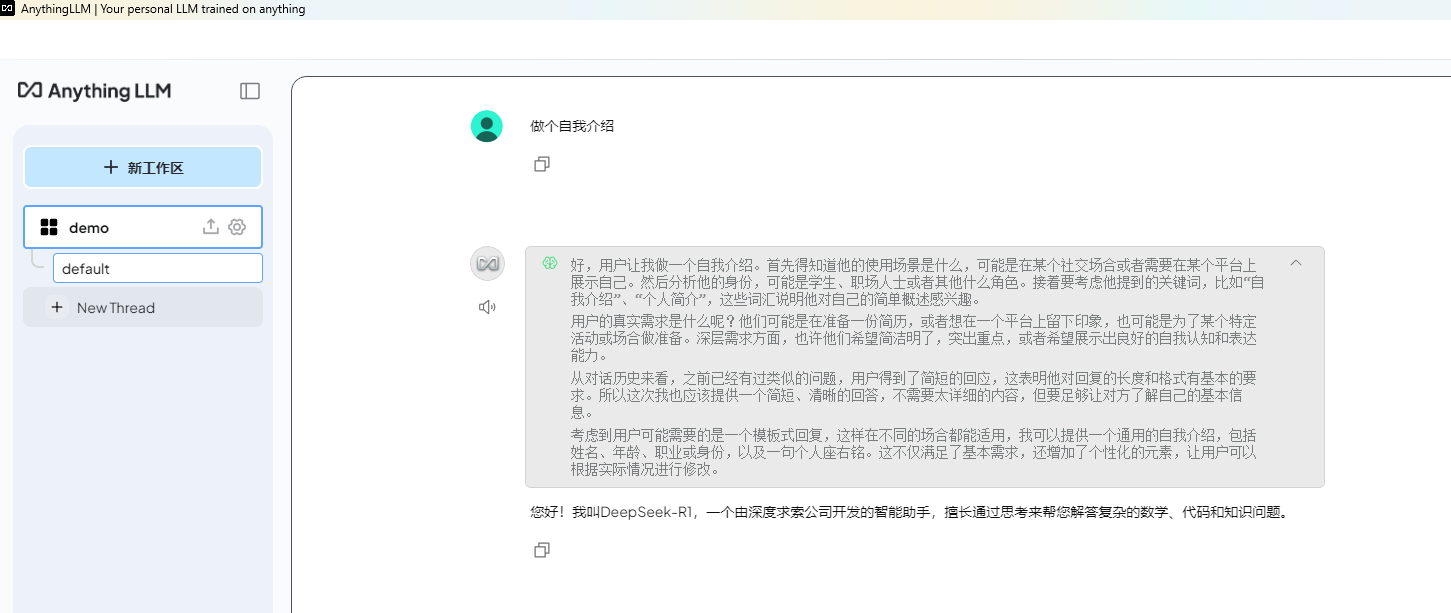This screenshot has height=613, width=1451.
Task: Open demo workspace settings gear
Action: coord(237,227)
